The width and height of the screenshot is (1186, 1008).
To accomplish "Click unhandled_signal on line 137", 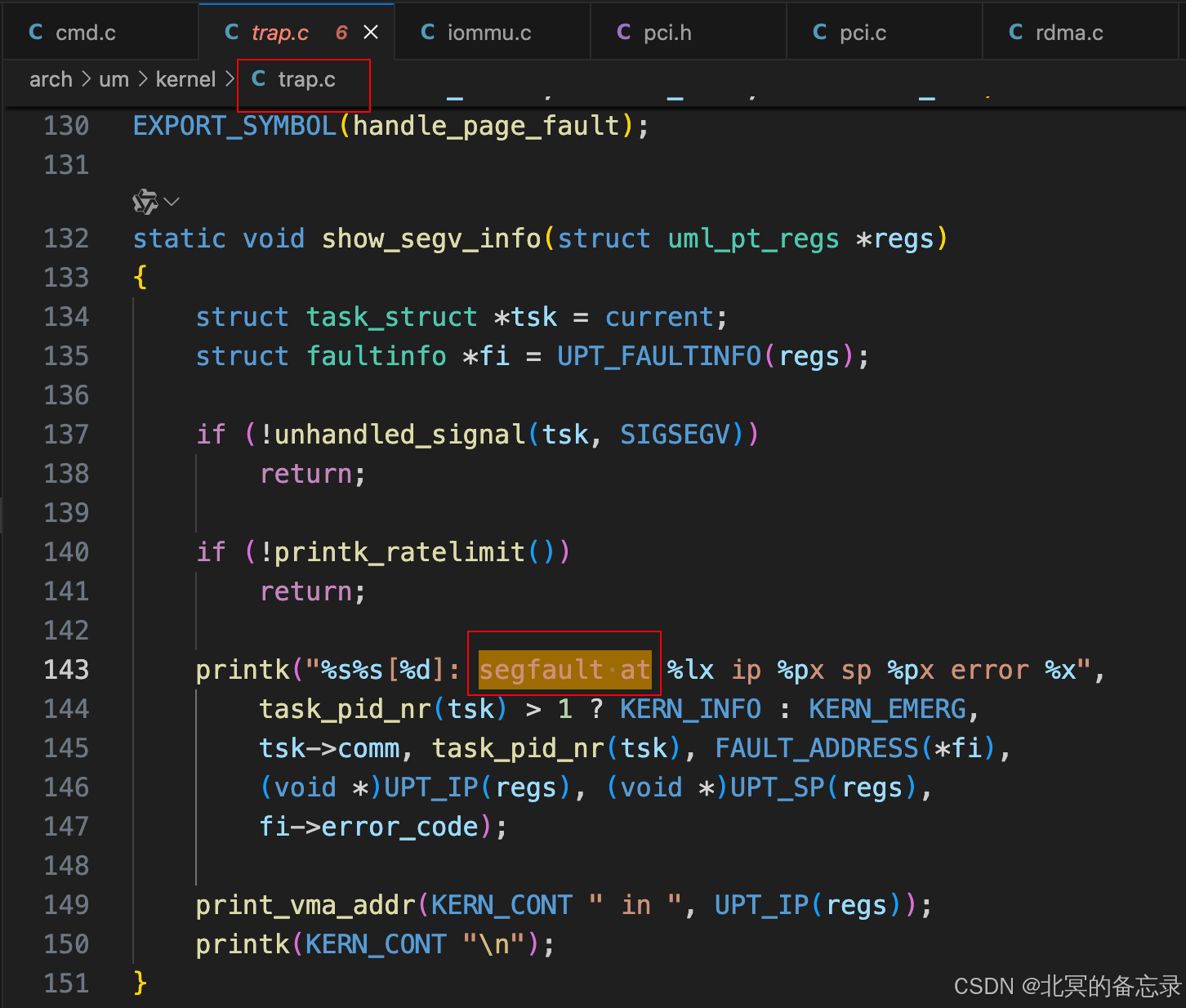I will point(400,435).
